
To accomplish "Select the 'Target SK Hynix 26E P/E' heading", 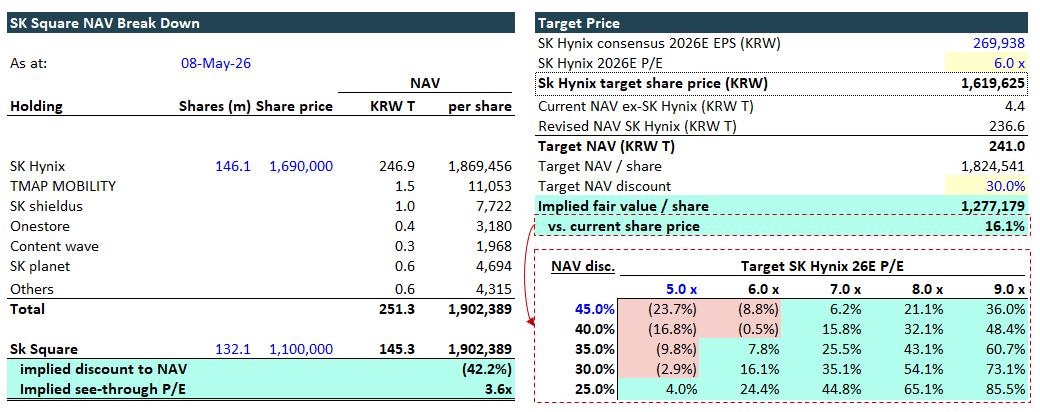I will (x=824, y=267).
